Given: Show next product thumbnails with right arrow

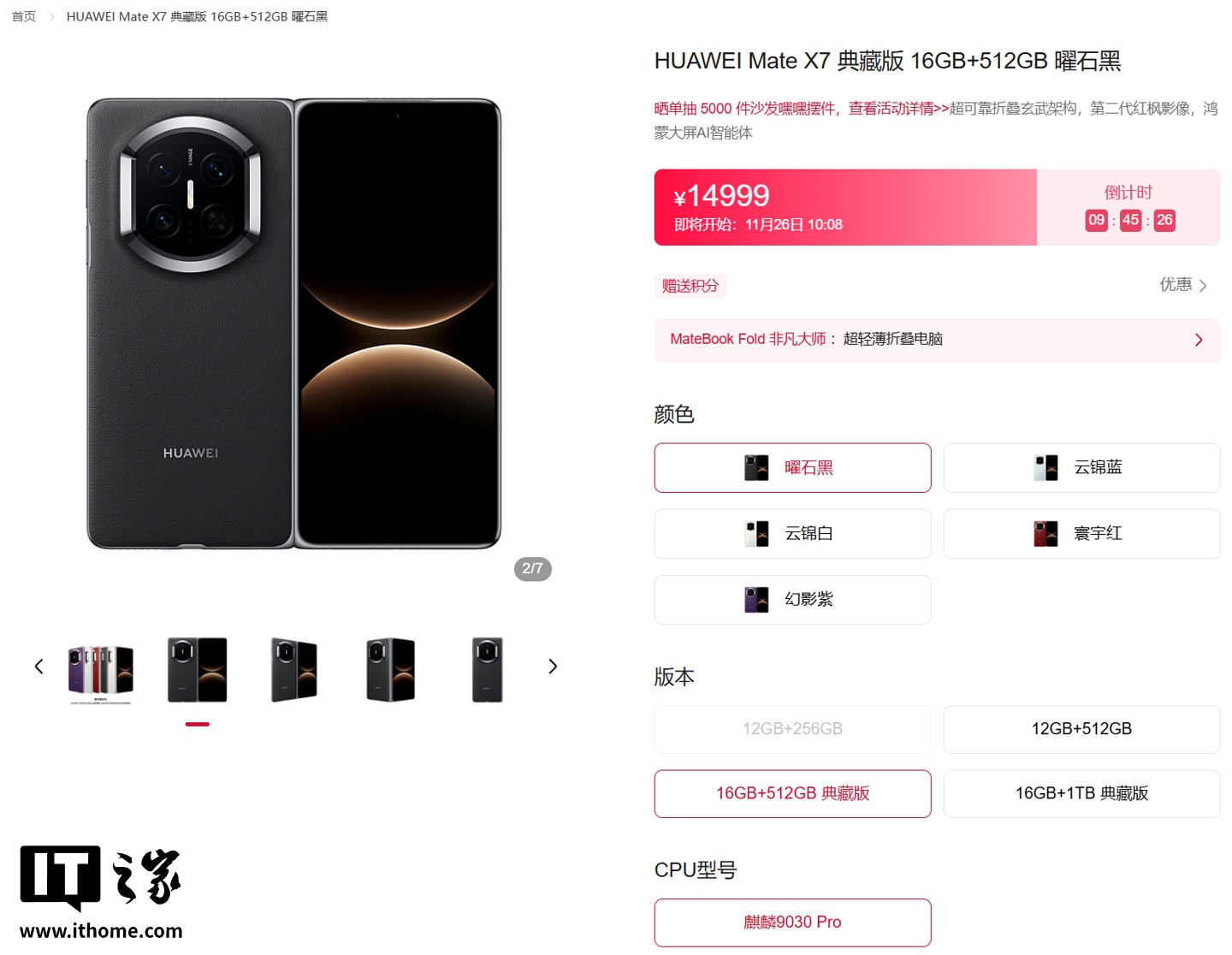Looking at the screenshot, I should (x=553, y=667).
